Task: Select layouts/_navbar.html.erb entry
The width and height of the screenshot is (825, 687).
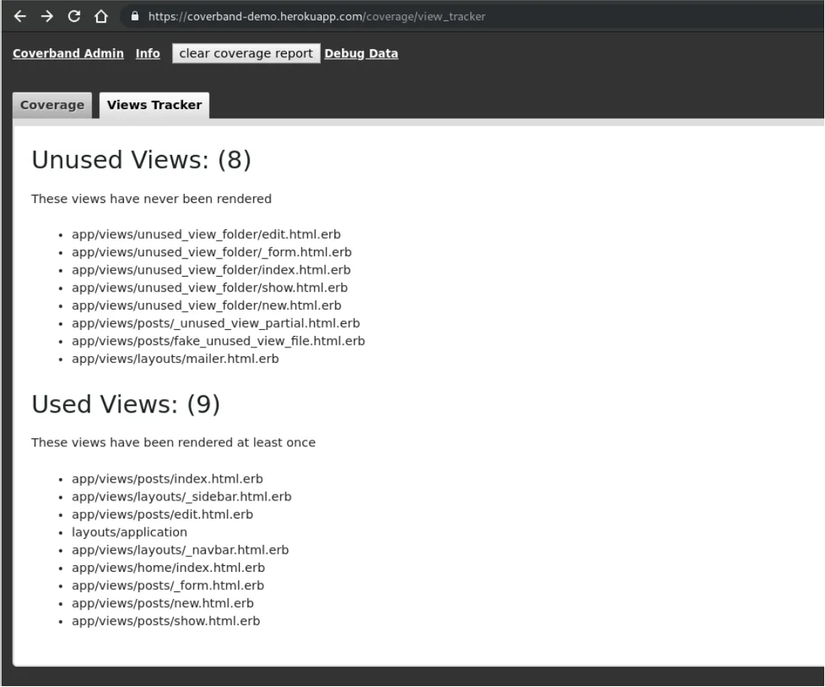Action: 180,551
